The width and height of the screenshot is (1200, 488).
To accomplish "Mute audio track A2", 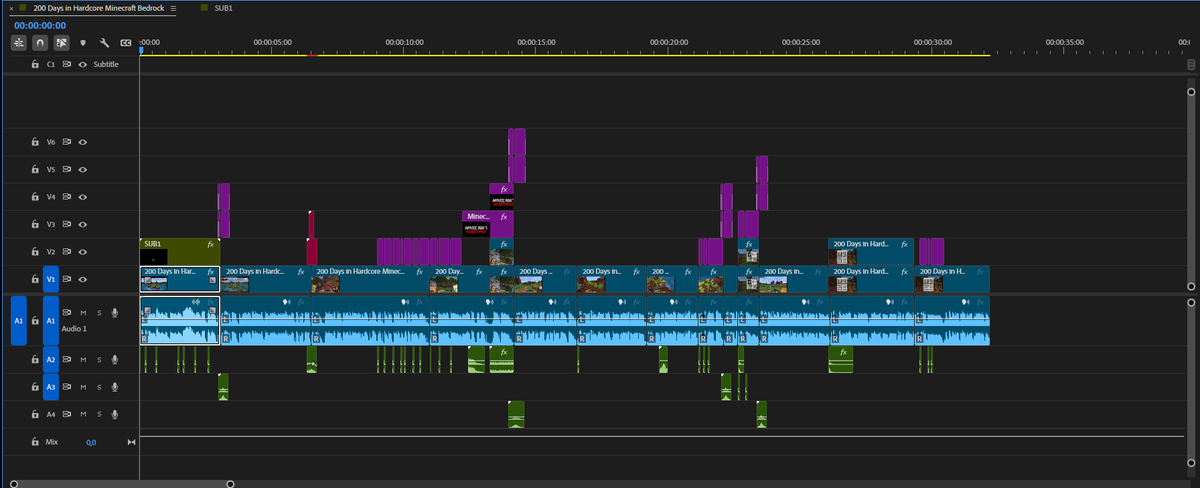I will point(83,359).
